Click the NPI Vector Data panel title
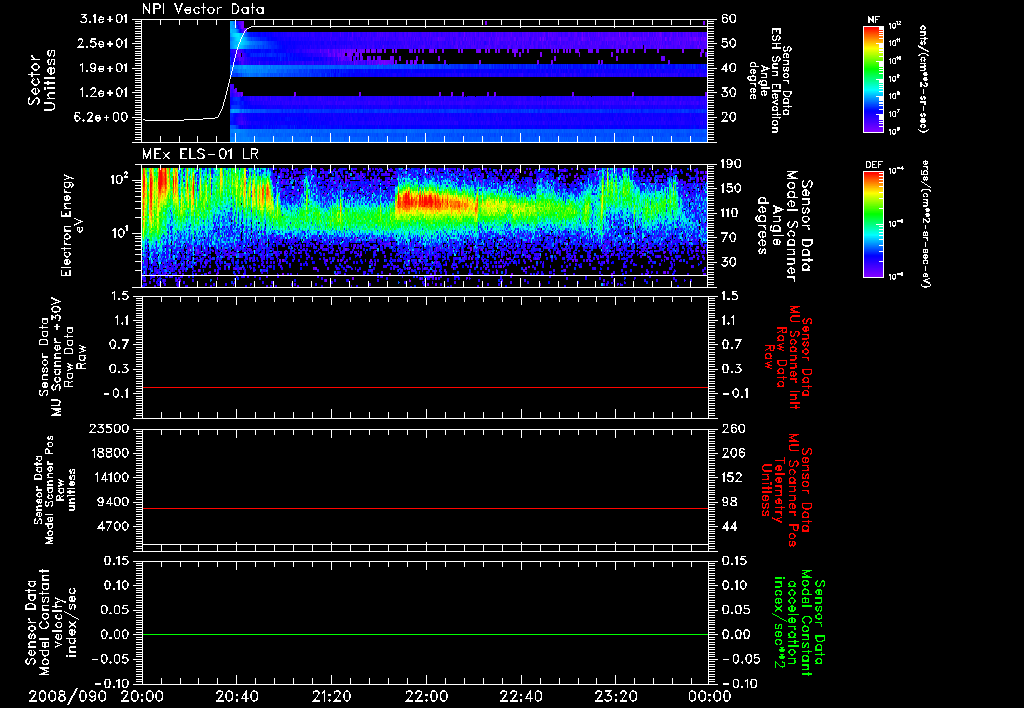The image size is (1024, 708). (203, 9)
